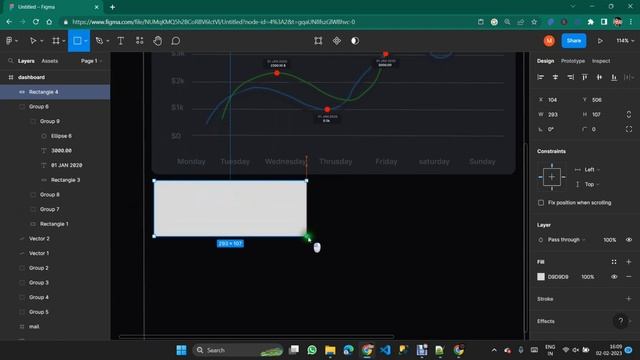
Task: Open Windows Start menu
Action: pos(181,350)
